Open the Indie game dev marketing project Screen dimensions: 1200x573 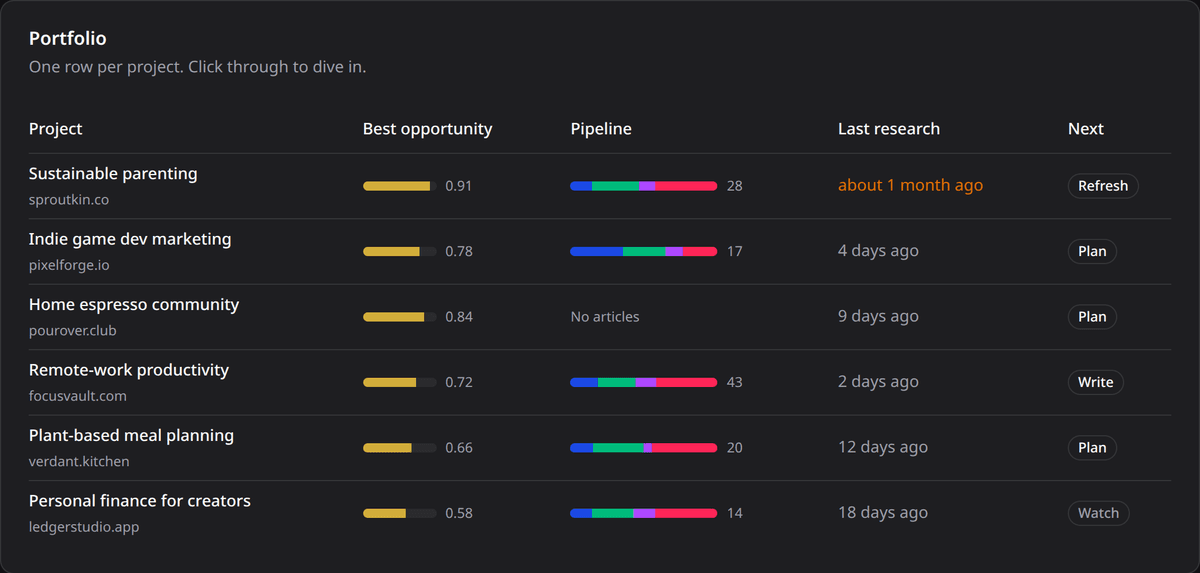tap(130, 239)
